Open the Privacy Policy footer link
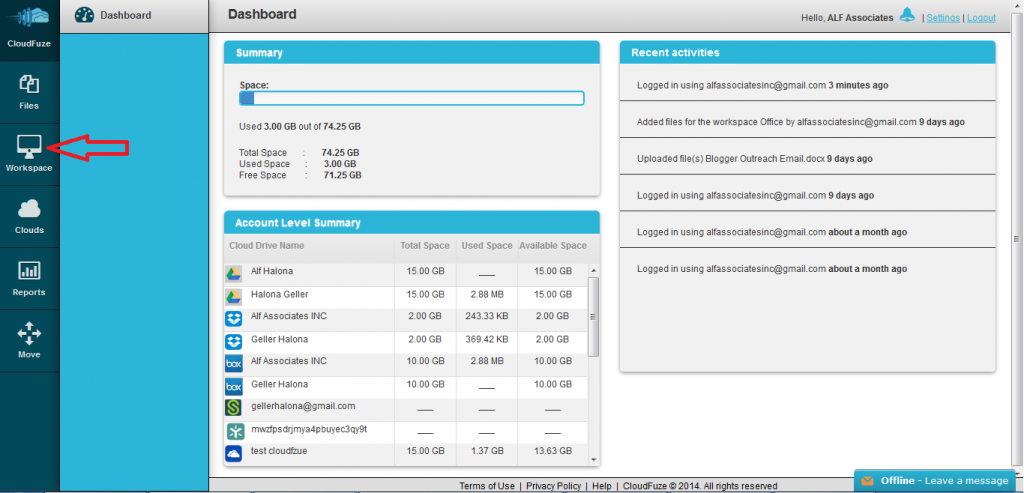This screenshot has height=493, width=1024. pos(553,486)
